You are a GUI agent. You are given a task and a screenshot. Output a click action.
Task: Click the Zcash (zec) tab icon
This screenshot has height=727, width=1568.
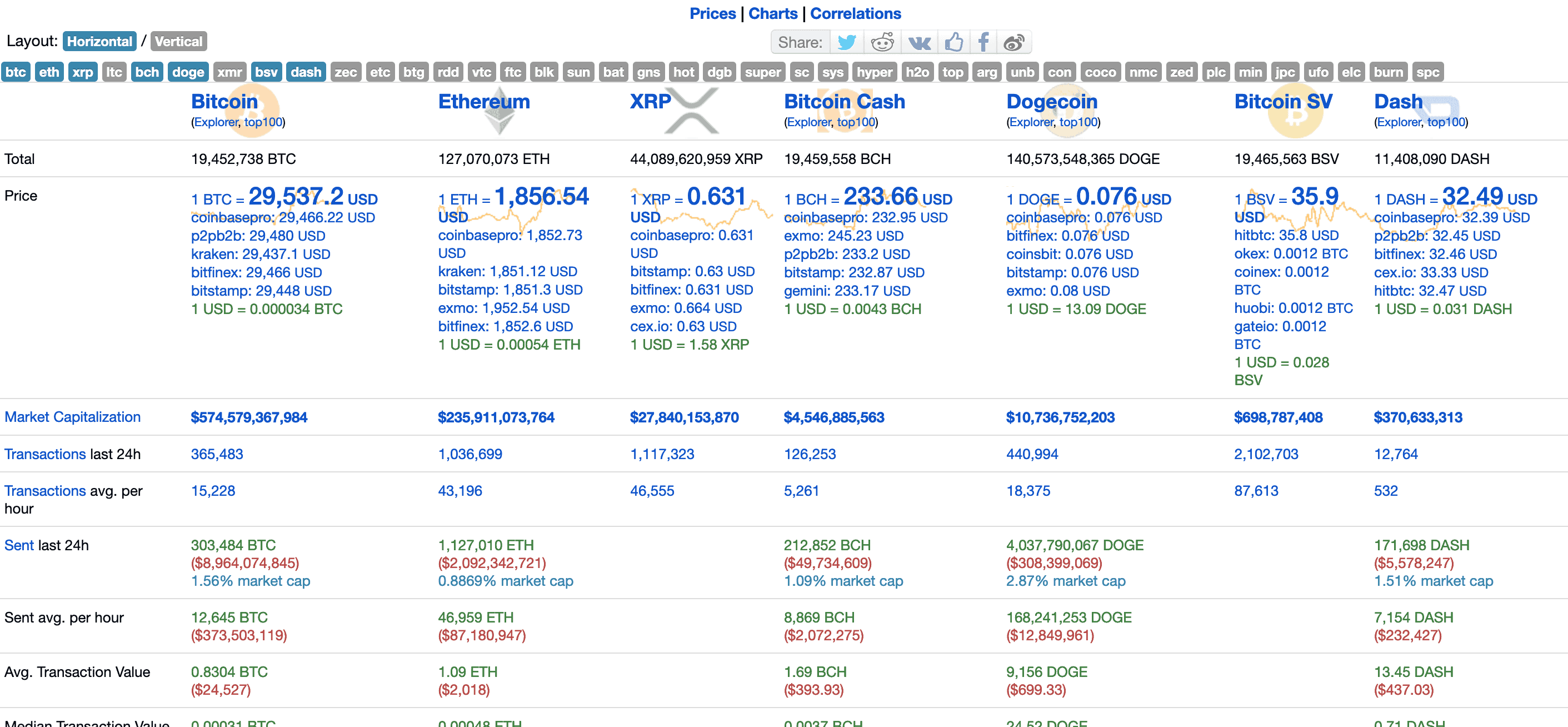tap(346, 71)
